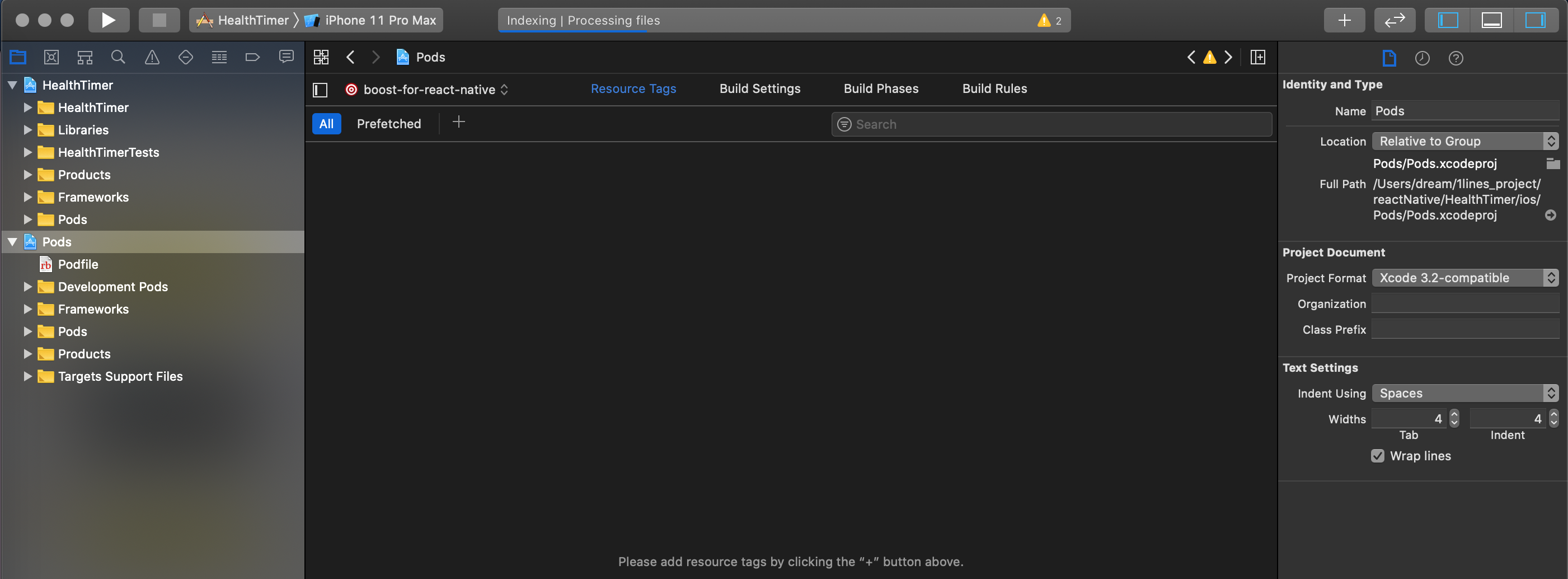Choose file location with folder icon

[1553, 163]
